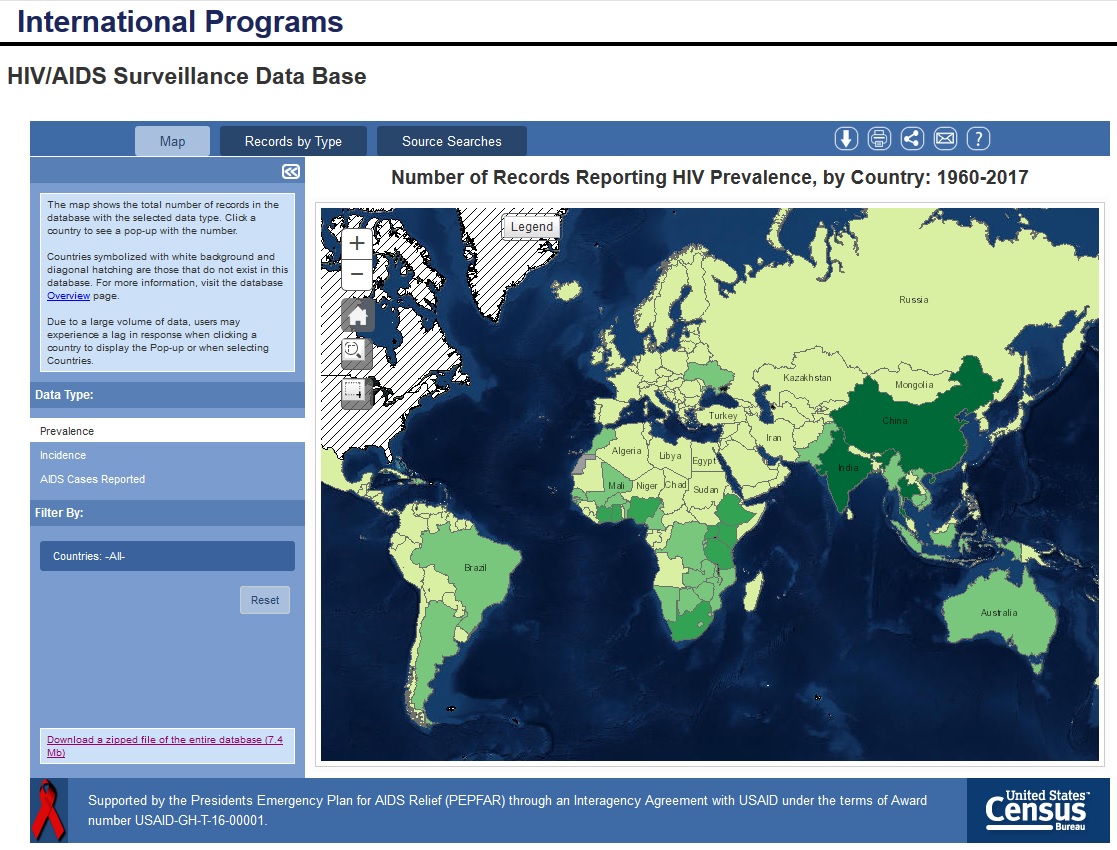Click Turkey on the map
This screenshot has height=850, width=1117.
723,415
